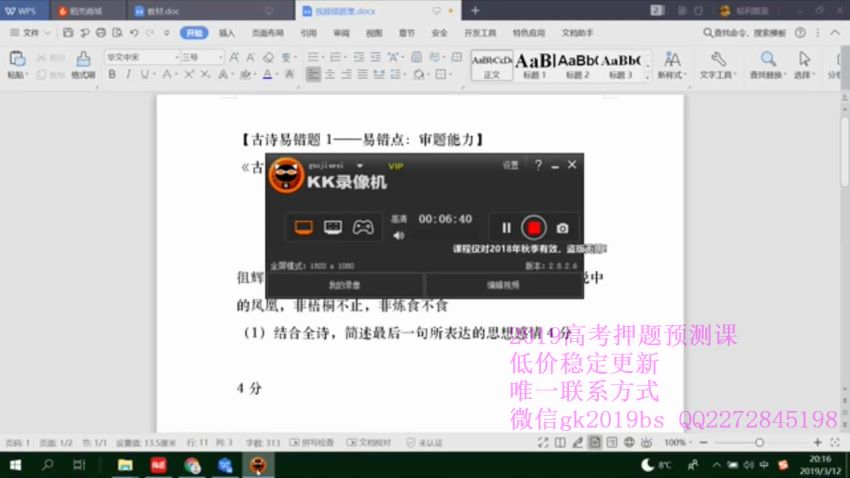The image size is (850, 478).
Task: Pause recording in KK recorder
Action: click(506, 228)
